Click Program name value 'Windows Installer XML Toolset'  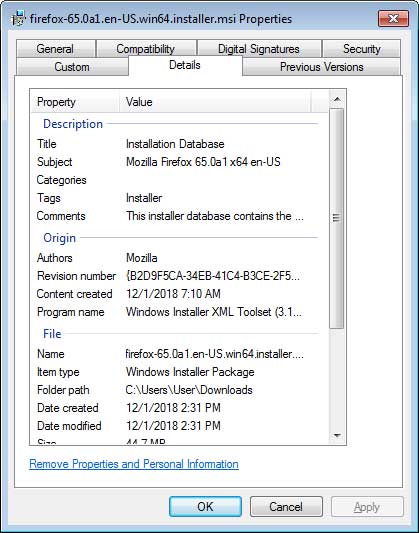click(x=214, y=312)
